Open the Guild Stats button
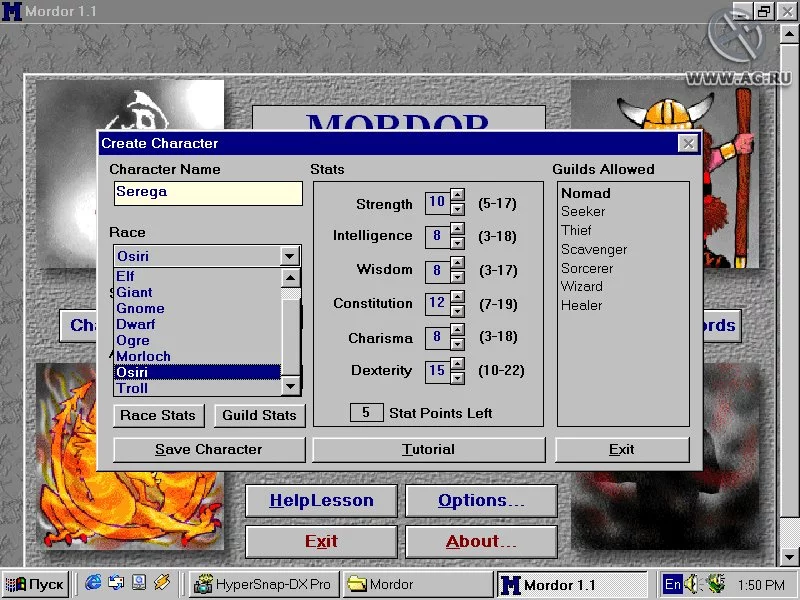The width and height of the screenshot is (800, 600). tap(259, 415)
